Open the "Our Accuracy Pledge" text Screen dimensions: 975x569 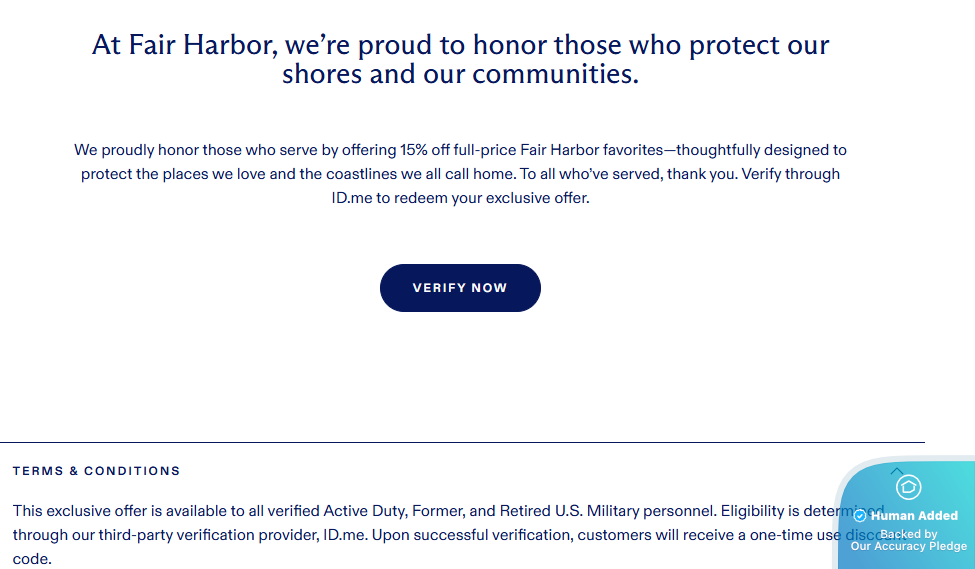[x=908, y=546]
